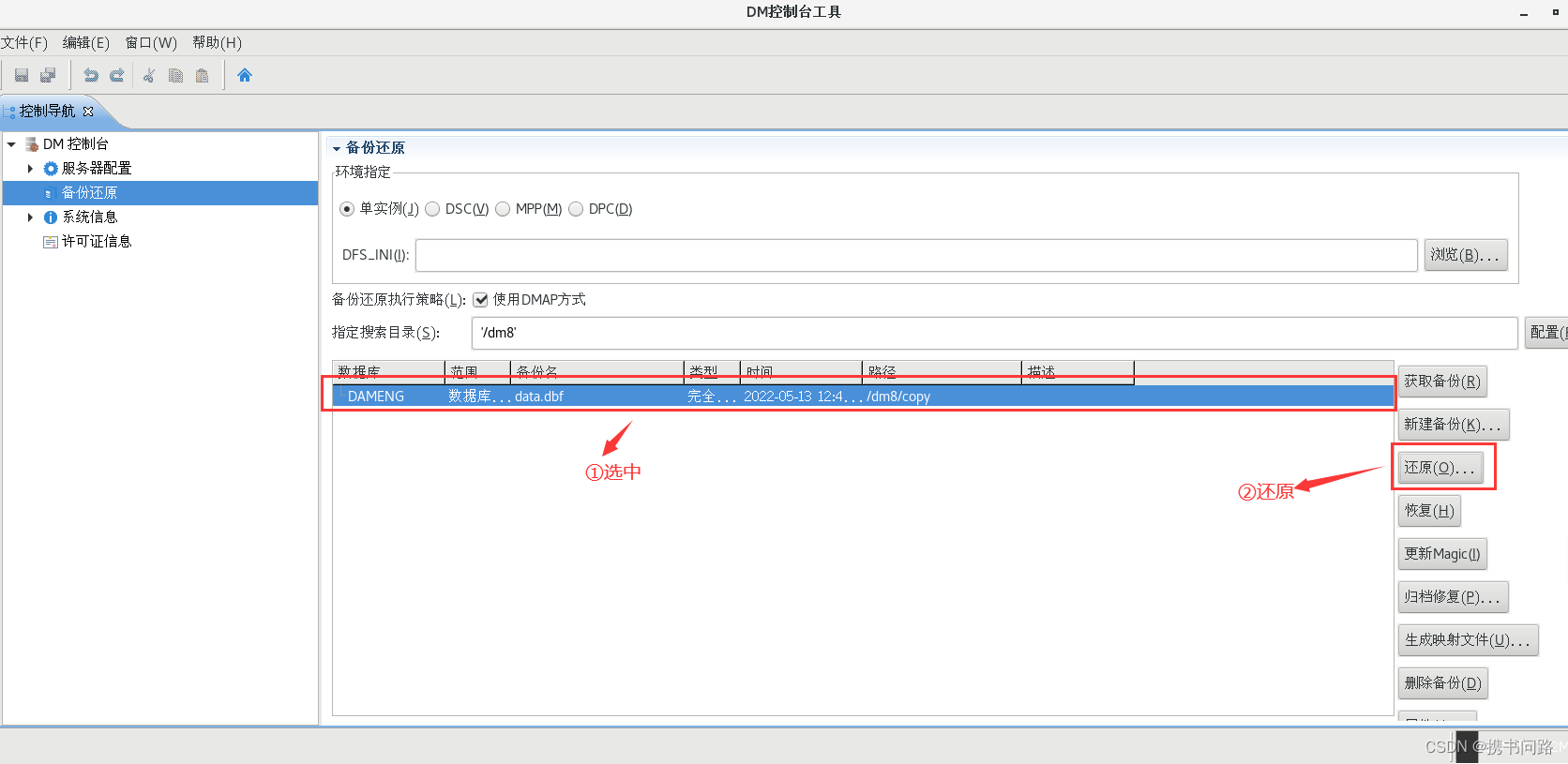Switch to the 控制导航 tab
The width and height of the screenshot is (1568, 764).
click(48, 112)
